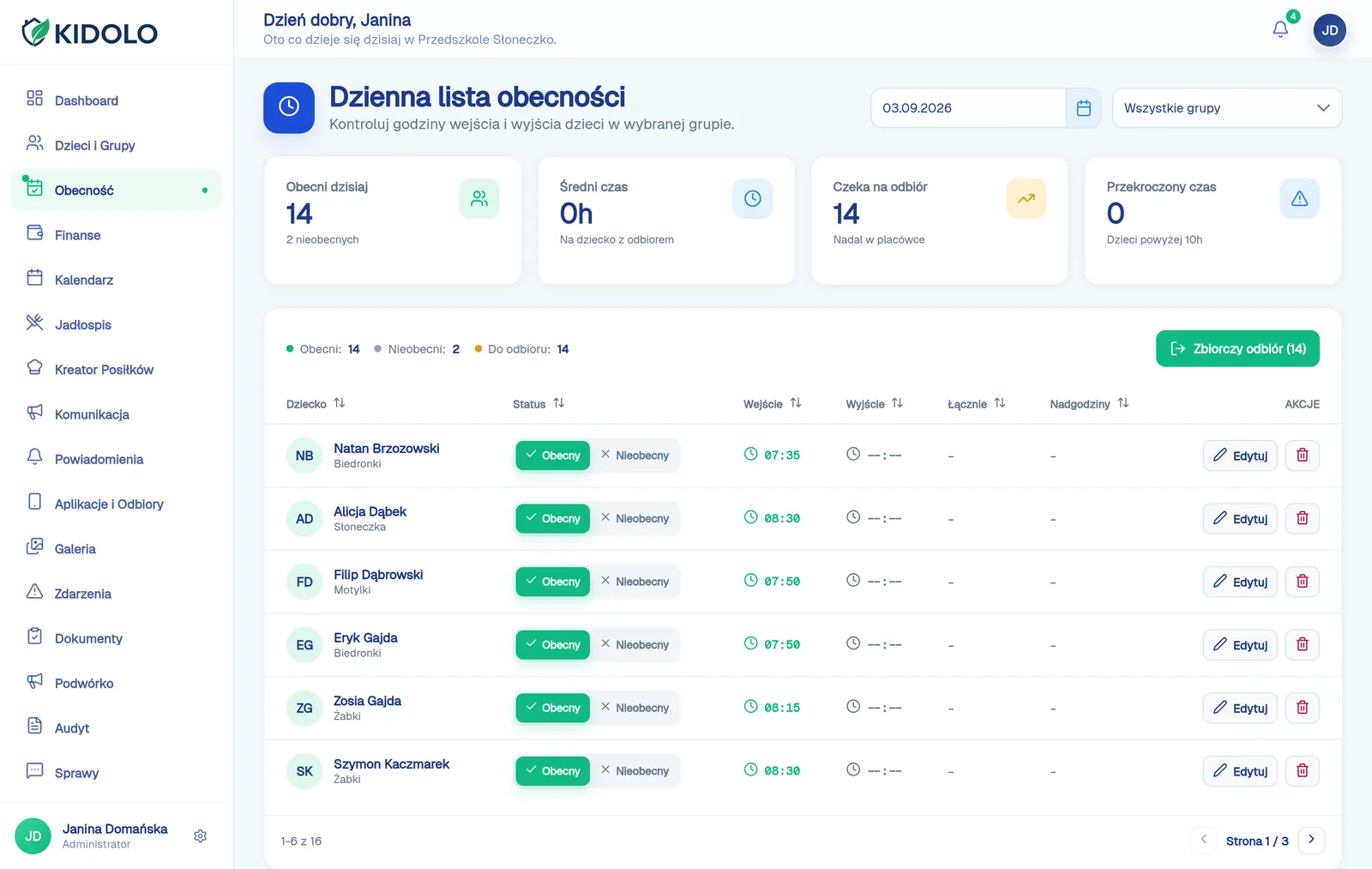
Task: Sort table by Status column
Action: pyautogui.click(x=539, y=403)
